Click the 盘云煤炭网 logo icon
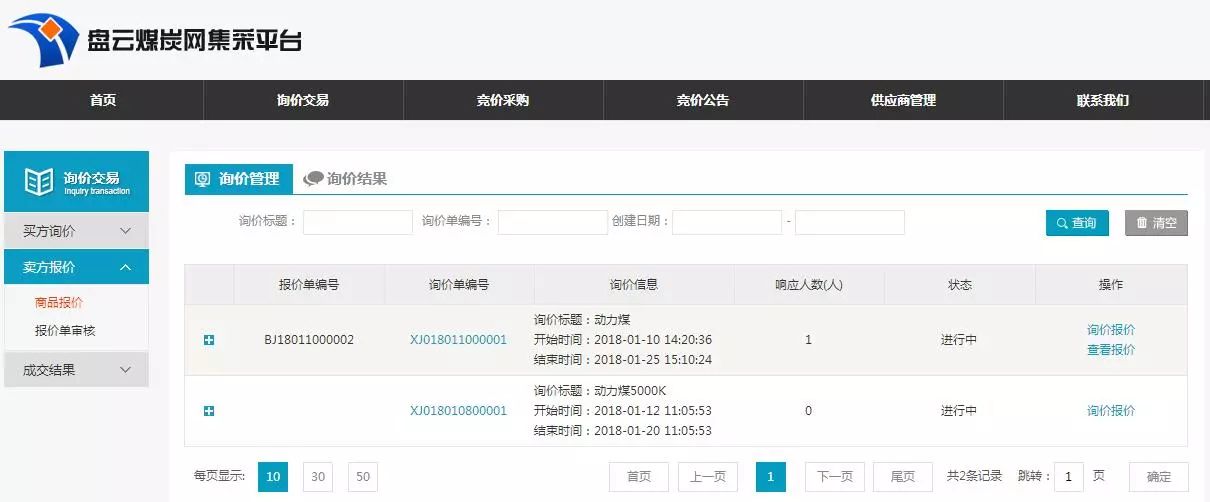The width and height of the screenshot is (1210, 502). 43,40
